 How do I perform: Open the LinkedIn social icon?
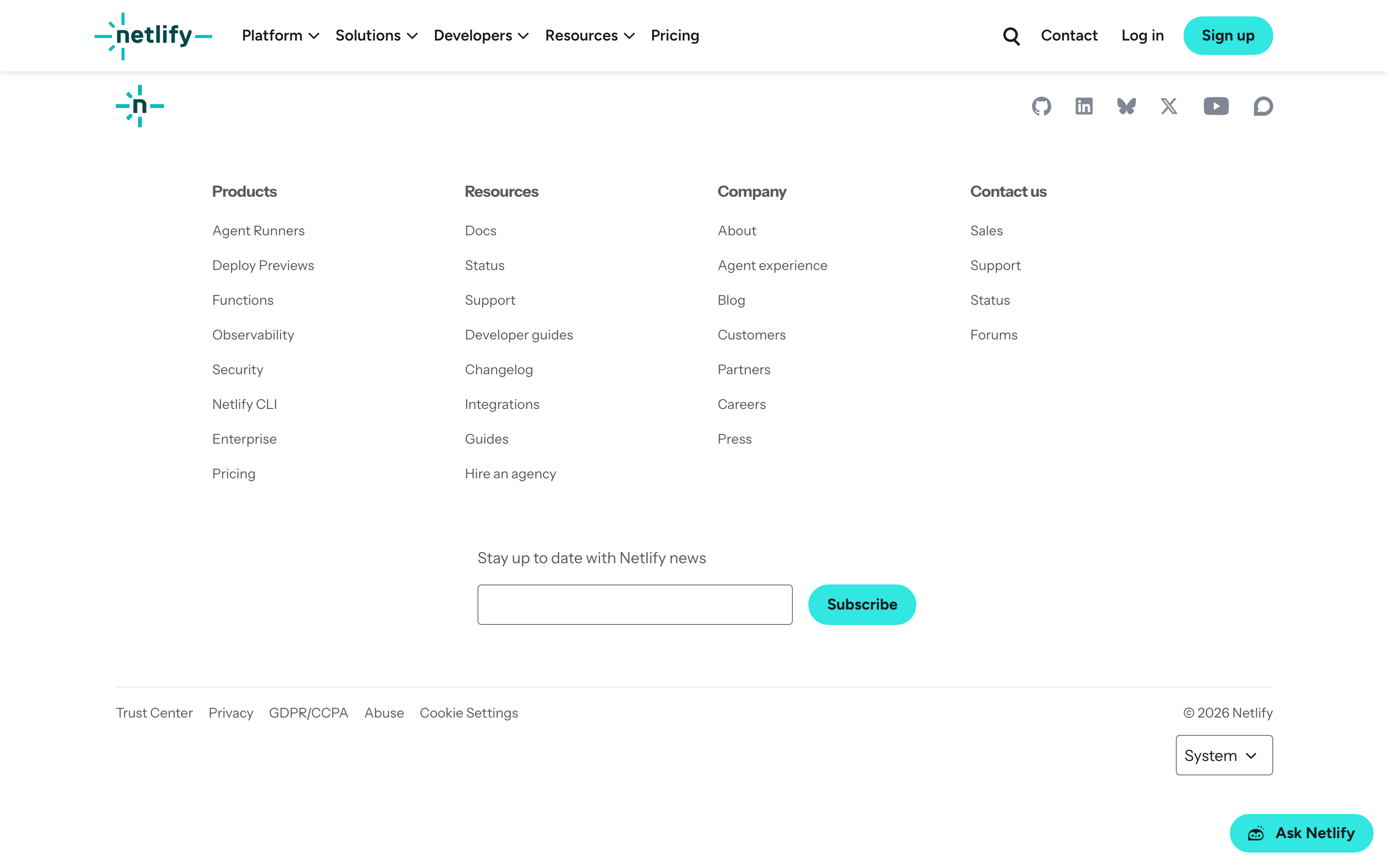(1084, 106)
